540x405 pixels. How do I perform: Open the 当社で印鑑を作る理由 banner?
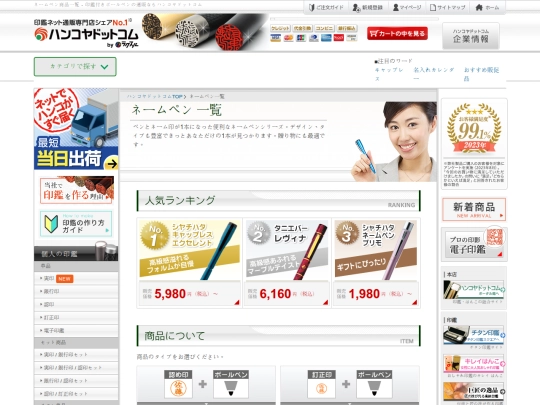point(76,190)
